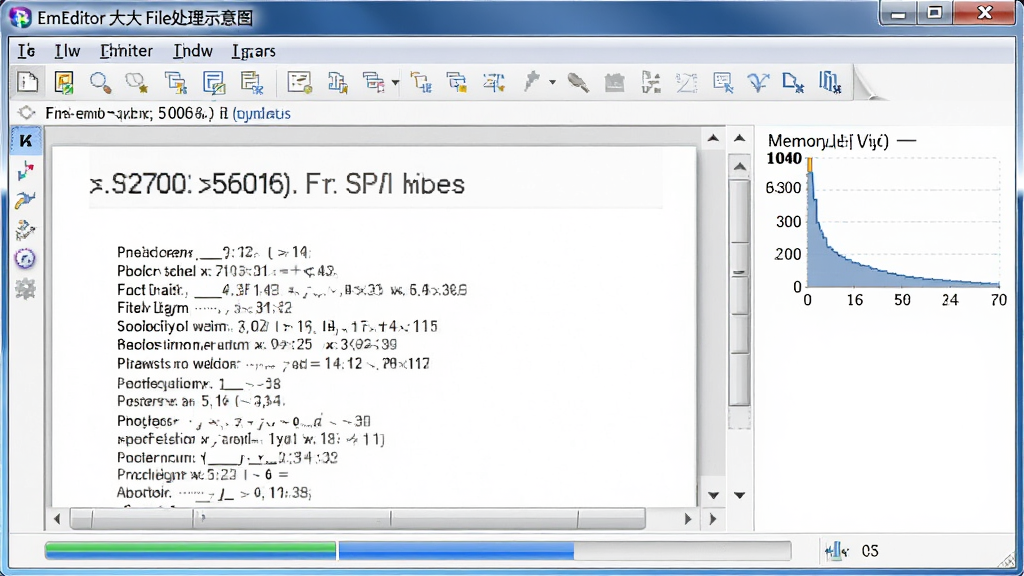Open the Ehniter menu
1024x576 pixels.
126,51
